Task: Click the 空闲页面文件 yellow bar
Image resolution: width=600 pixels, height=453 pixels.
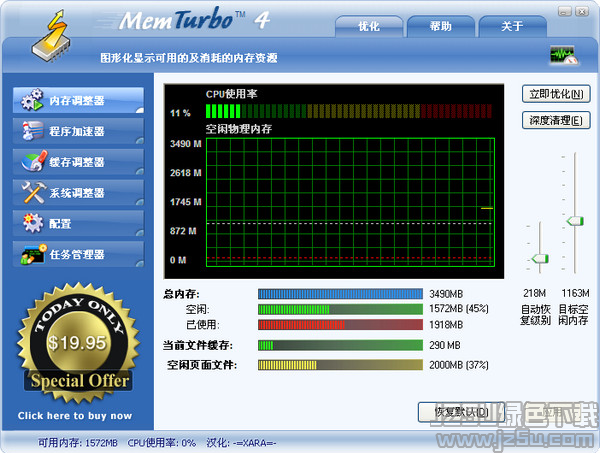Action: coord(340,365)
